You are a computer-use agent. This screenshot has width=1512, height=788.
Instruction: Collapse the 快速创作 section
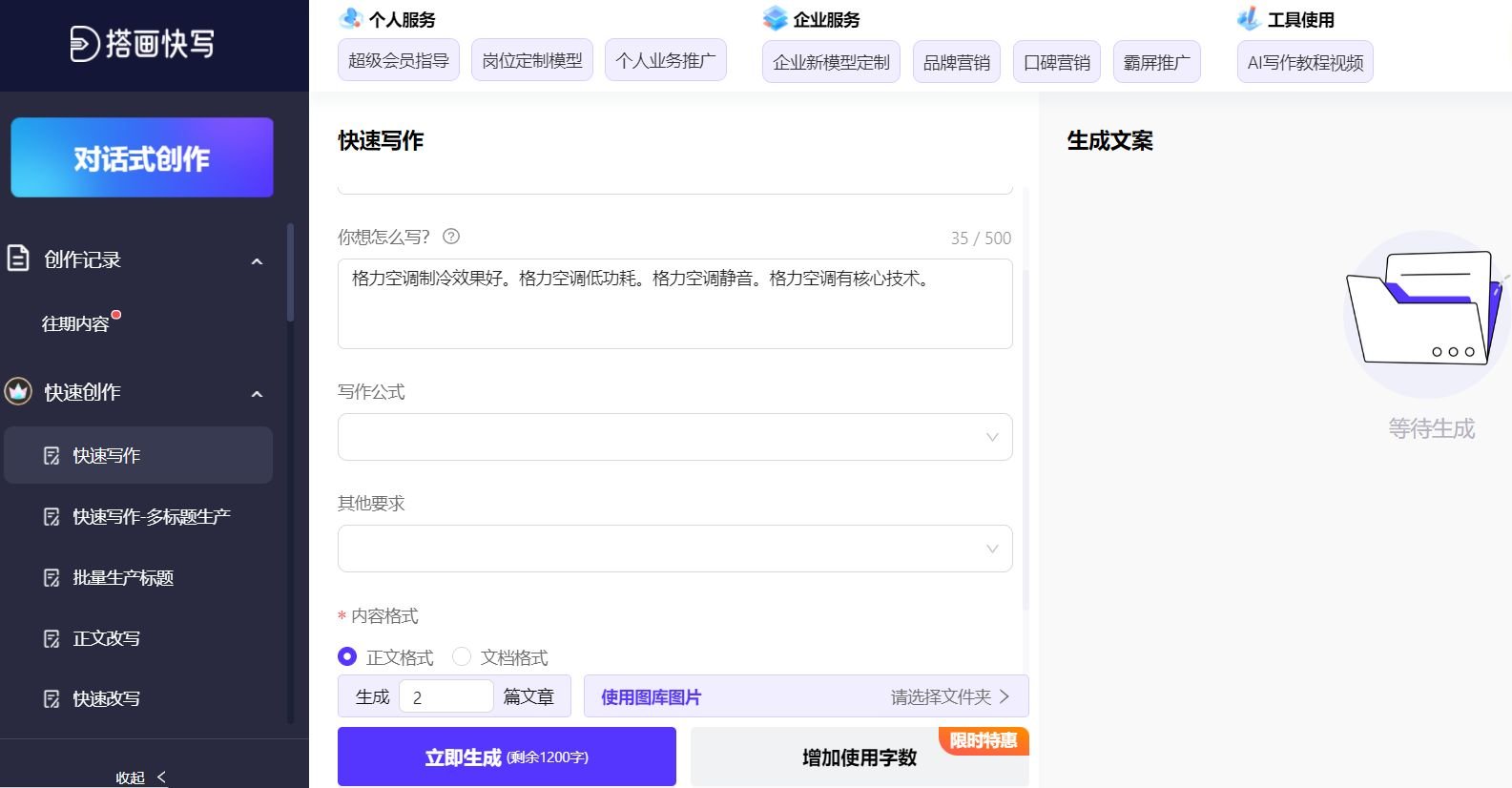[x=257, y=393]
